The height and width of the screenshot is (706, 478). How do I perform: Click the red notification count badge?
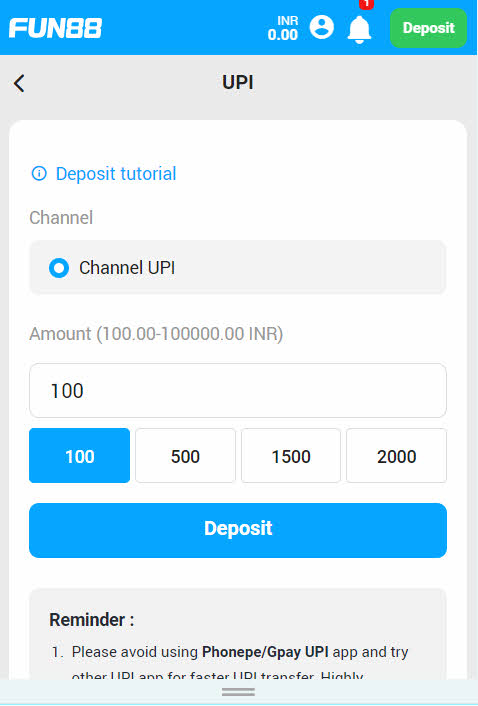pos(366,4)
